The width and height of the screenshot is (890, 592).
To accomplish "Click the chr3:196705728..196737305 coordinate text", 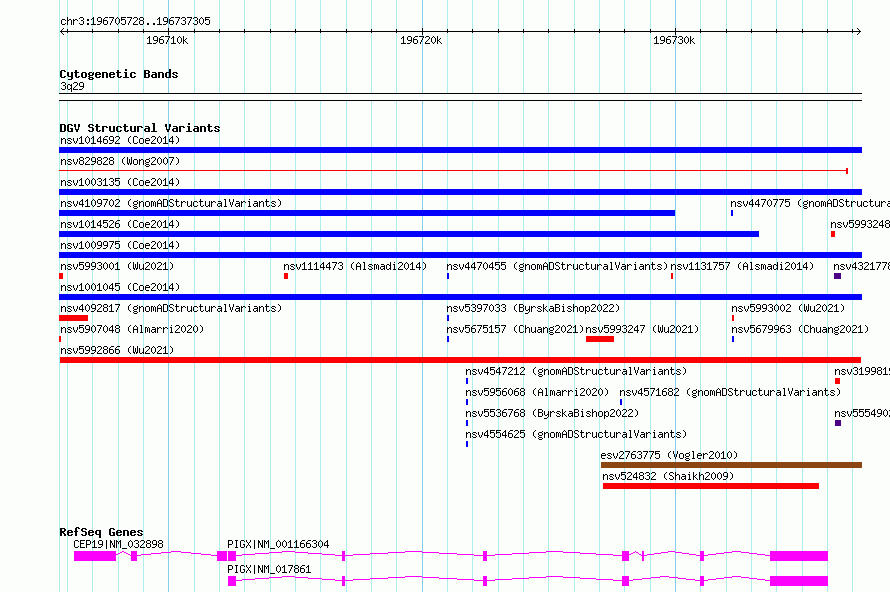I will pyautogui.click(x=135, y=21).
